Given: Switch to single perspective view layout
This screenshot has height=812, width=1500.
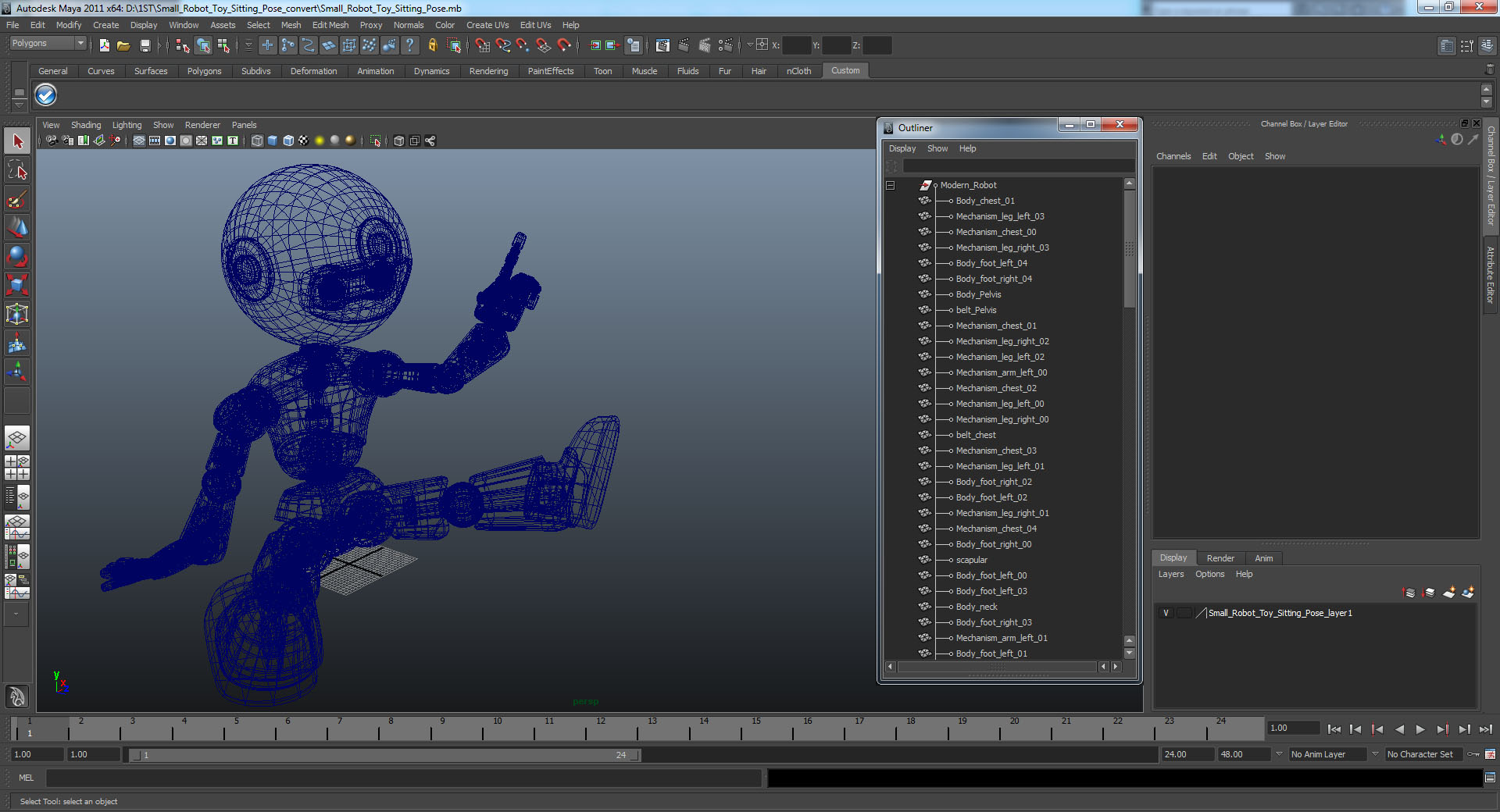Looking at the screenshot, I should click(17, 439).
